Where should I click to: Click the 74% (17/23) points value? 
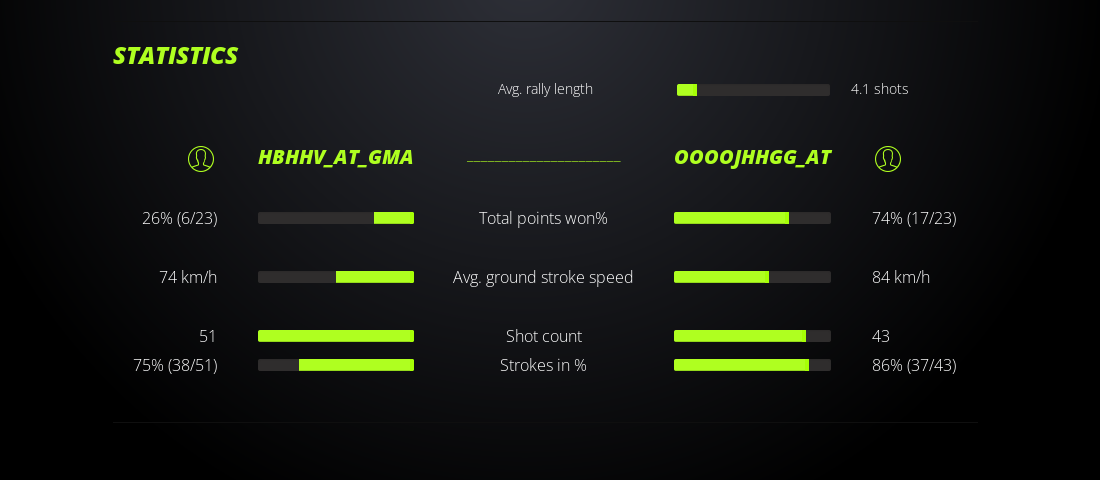[x=914, y=218]
